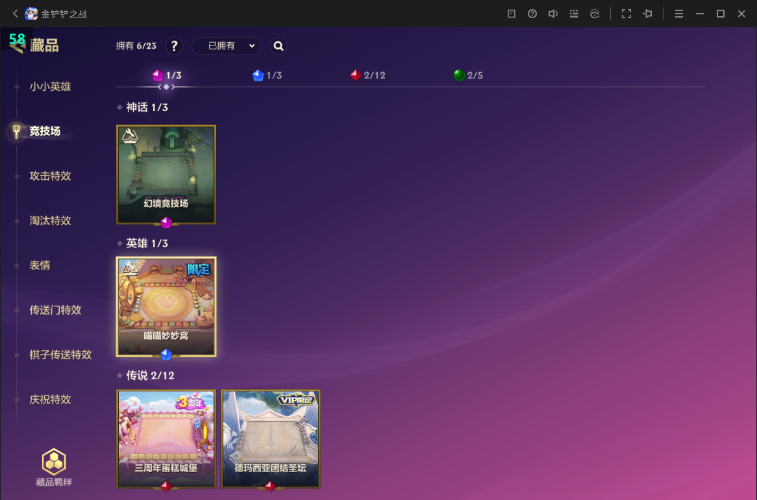Image resolution: width=757 pixels, height=500 pixels.
Task: Open 攻击特效 category
Action: pyautogui.click(x=50, y=176)
